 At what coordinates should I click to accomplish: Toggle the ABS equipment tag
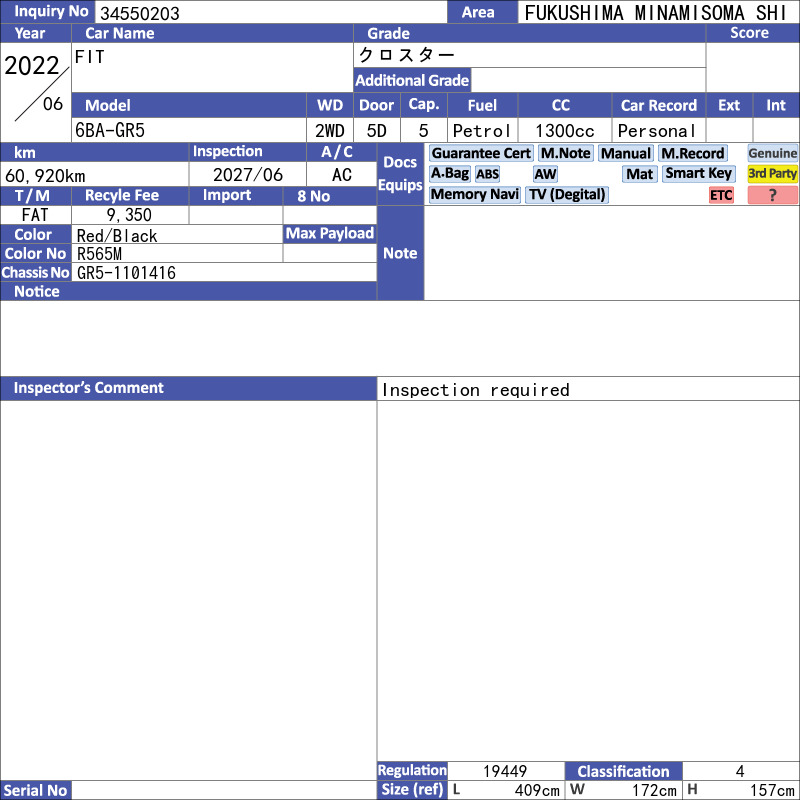(487, 174)
